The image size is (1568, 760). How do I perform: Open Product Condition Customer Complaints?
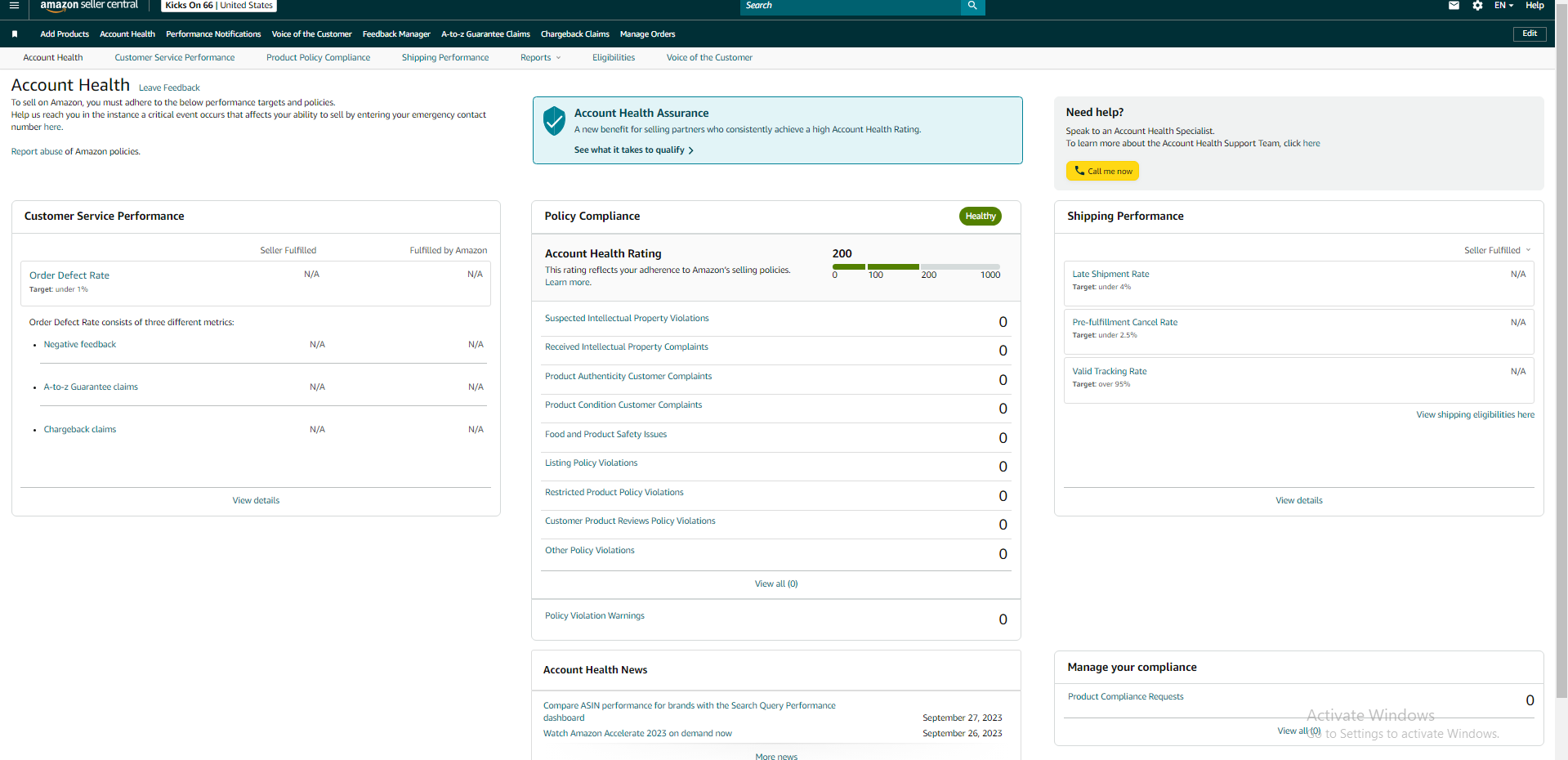(x=623, y=405)
